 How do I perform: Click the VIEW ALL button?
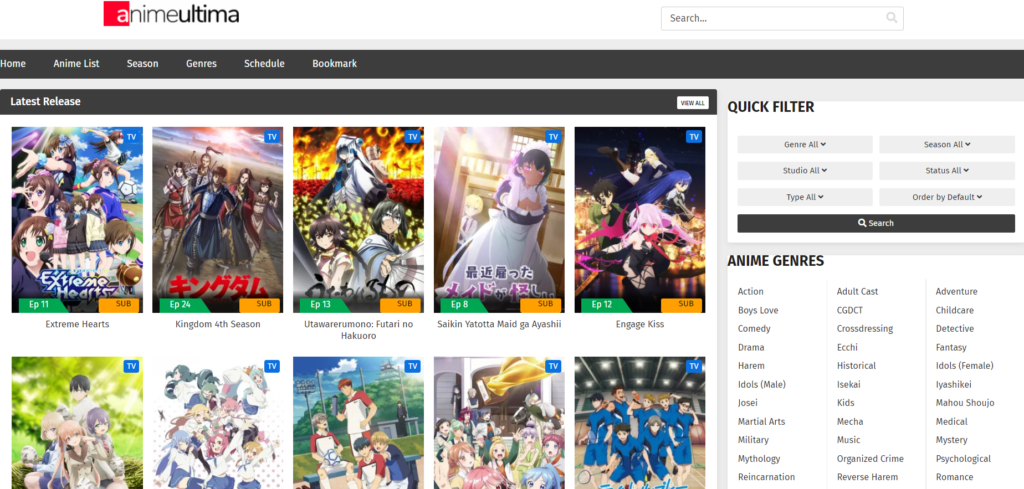coord(692,103)
